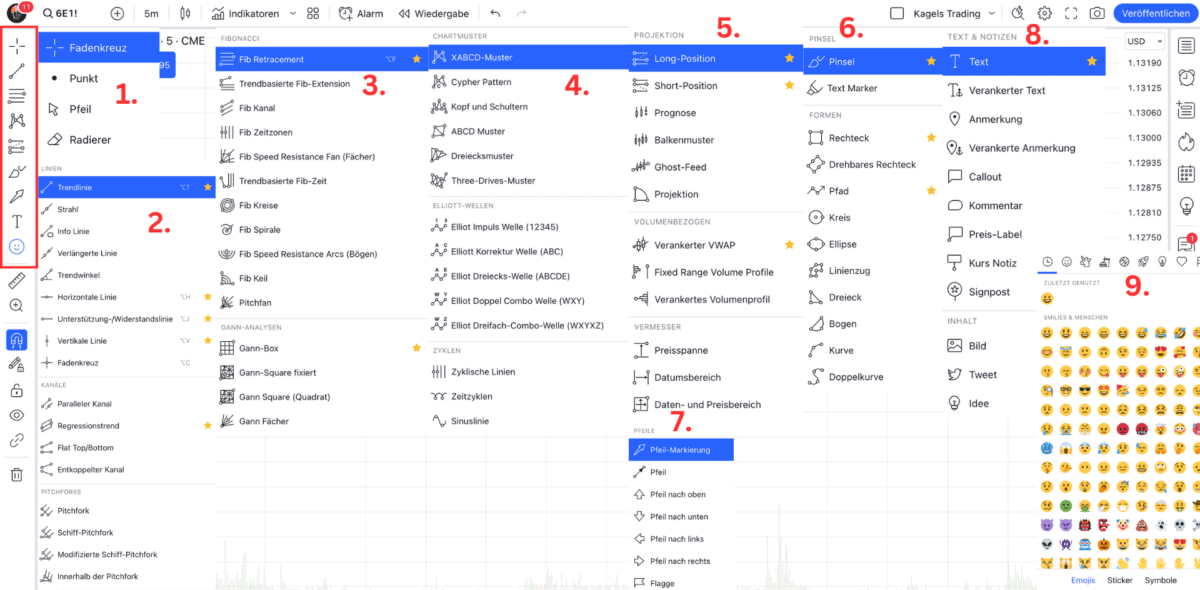
Task: Switch to the Sticker tab in the emoji panel
Action: tap(1120, 579)
